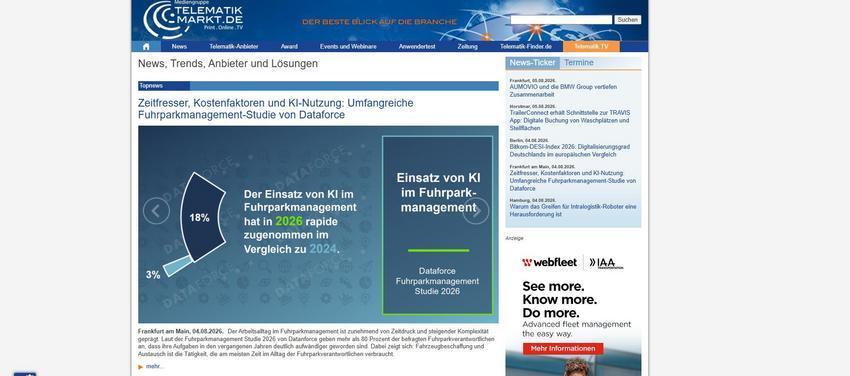Open ticker item Zeitfresser Dataforce study
Viewport: 850px width, 376px height.
tap(572, 181)
